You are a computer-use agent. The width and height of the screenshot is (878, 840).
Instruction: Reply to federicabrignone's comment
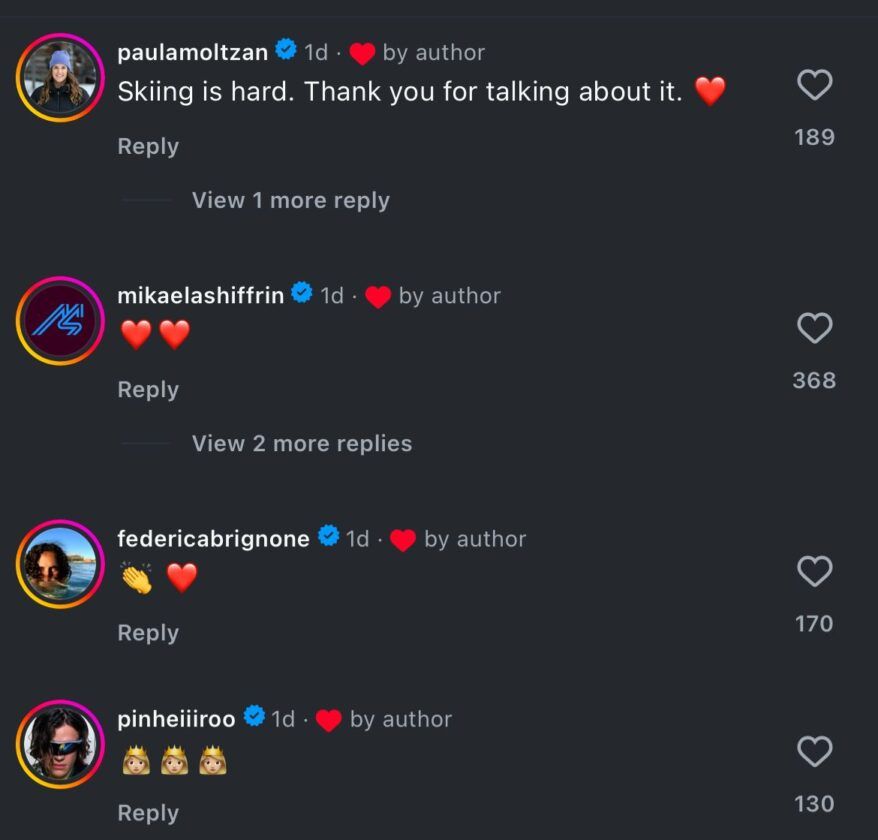pyautogui.click(x=148, y=633)
